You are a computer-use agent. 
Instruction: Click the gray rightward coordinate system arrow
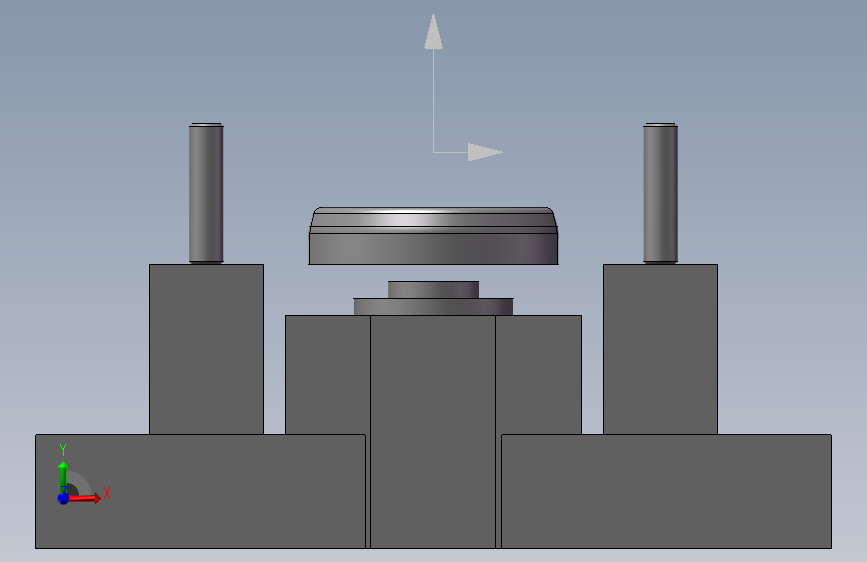(485, 152)
